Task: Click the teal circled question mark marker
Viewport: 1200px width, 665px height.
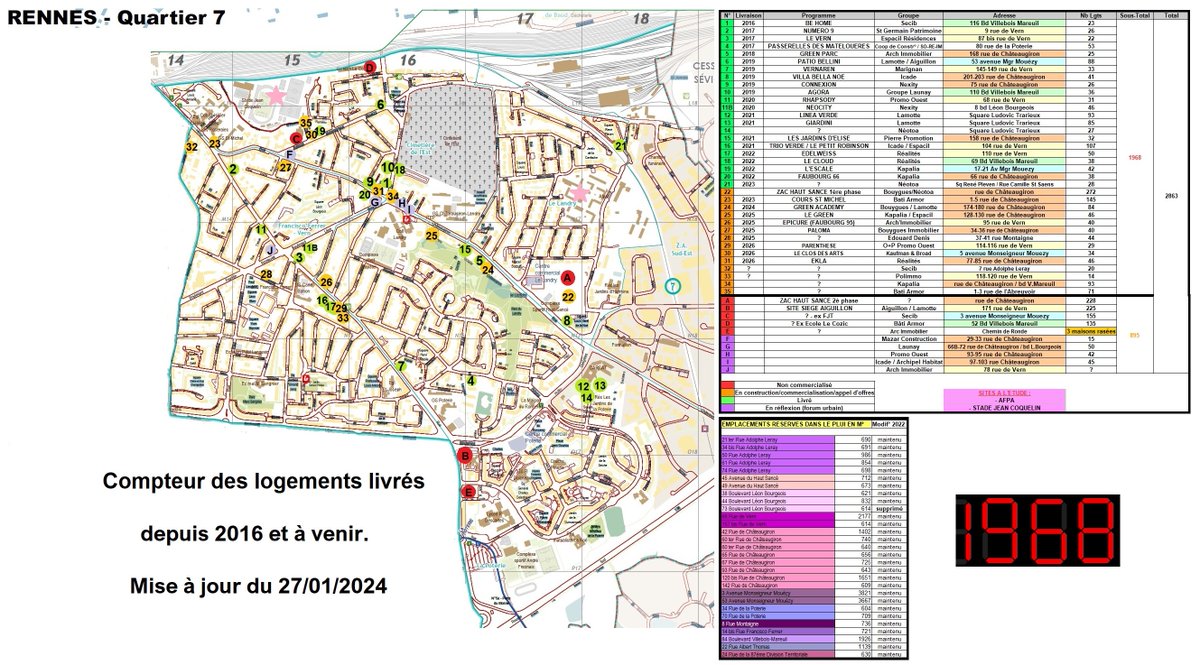Action: (672, 286)
